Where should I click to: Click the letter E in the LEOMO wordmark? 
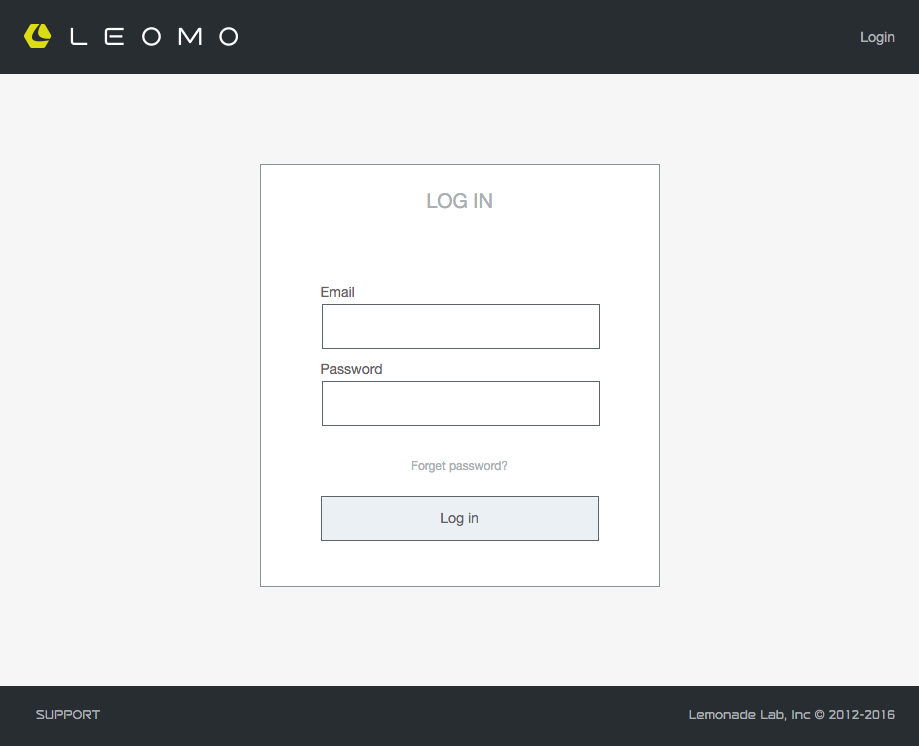coord(114,36)
